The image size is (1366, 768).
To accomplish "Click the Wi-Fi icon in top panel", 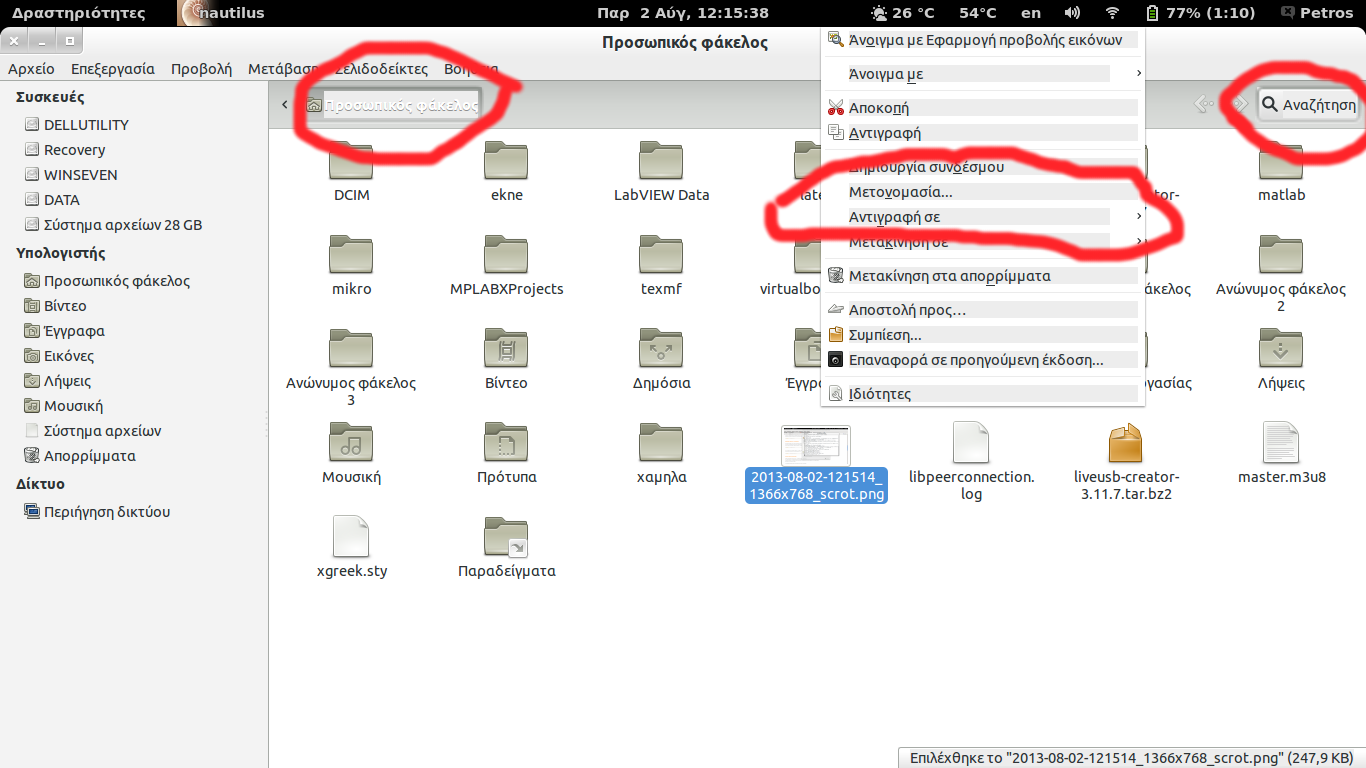I will point(1112,13).
